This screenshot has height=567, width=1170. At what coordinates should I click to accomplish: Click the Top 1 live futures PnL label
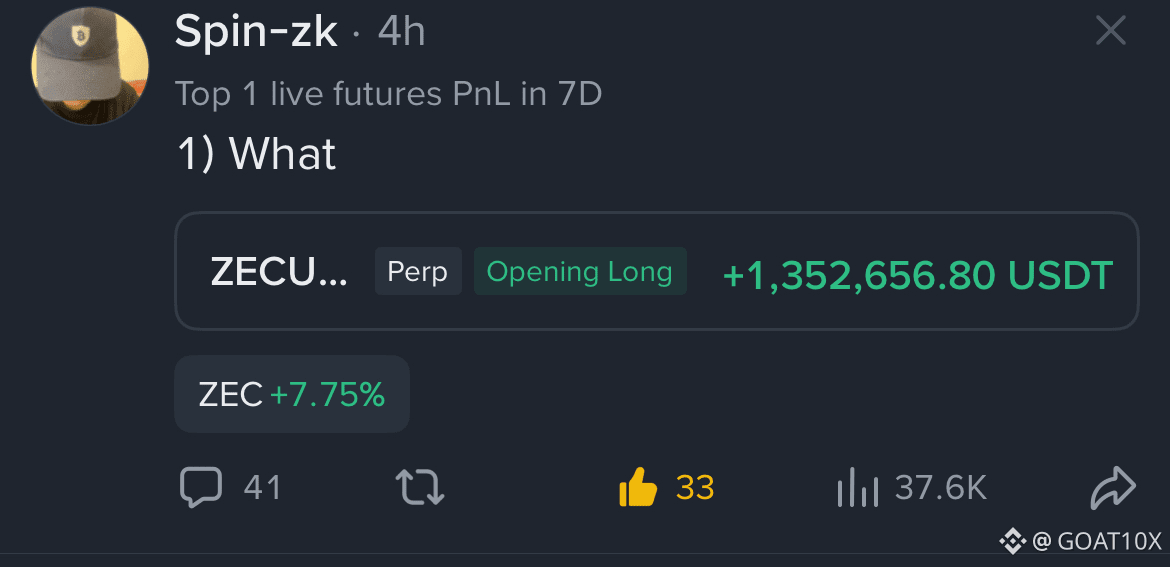(x=388, y=95)
